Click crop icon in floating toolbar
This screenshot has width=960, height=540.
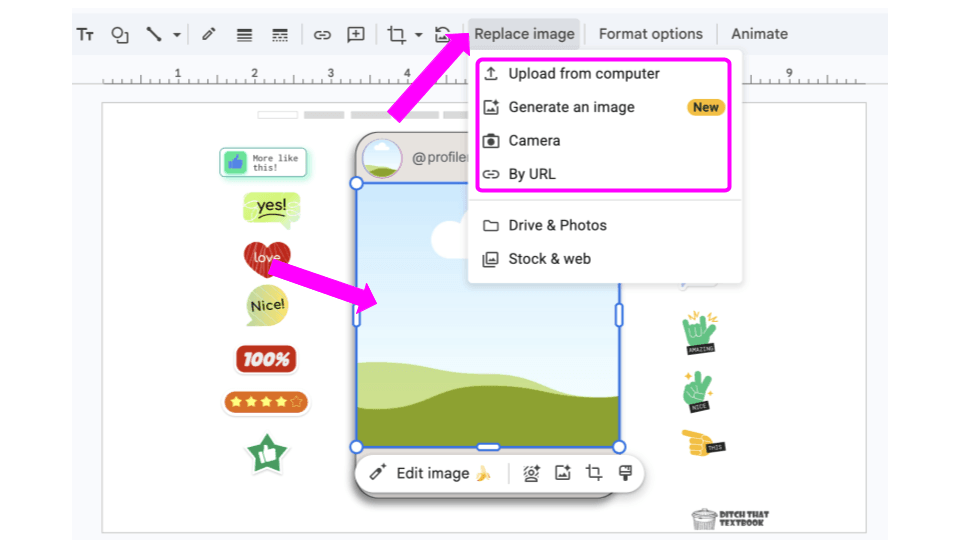point(593,473)
